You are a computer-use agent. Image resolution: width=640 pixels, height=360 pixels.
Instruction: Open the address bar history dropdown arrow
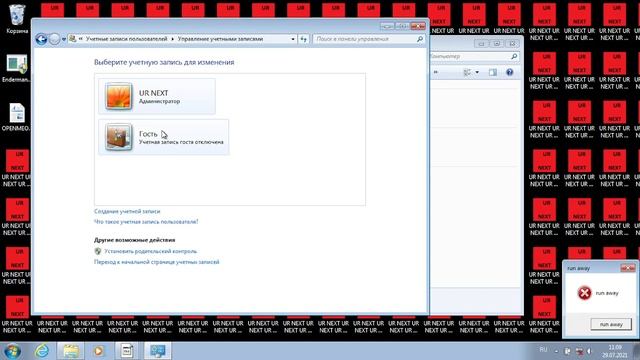click(293, 39)
